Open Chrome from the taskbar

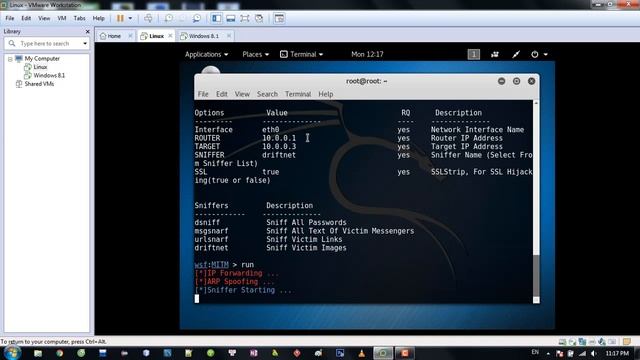click(60, 353)
